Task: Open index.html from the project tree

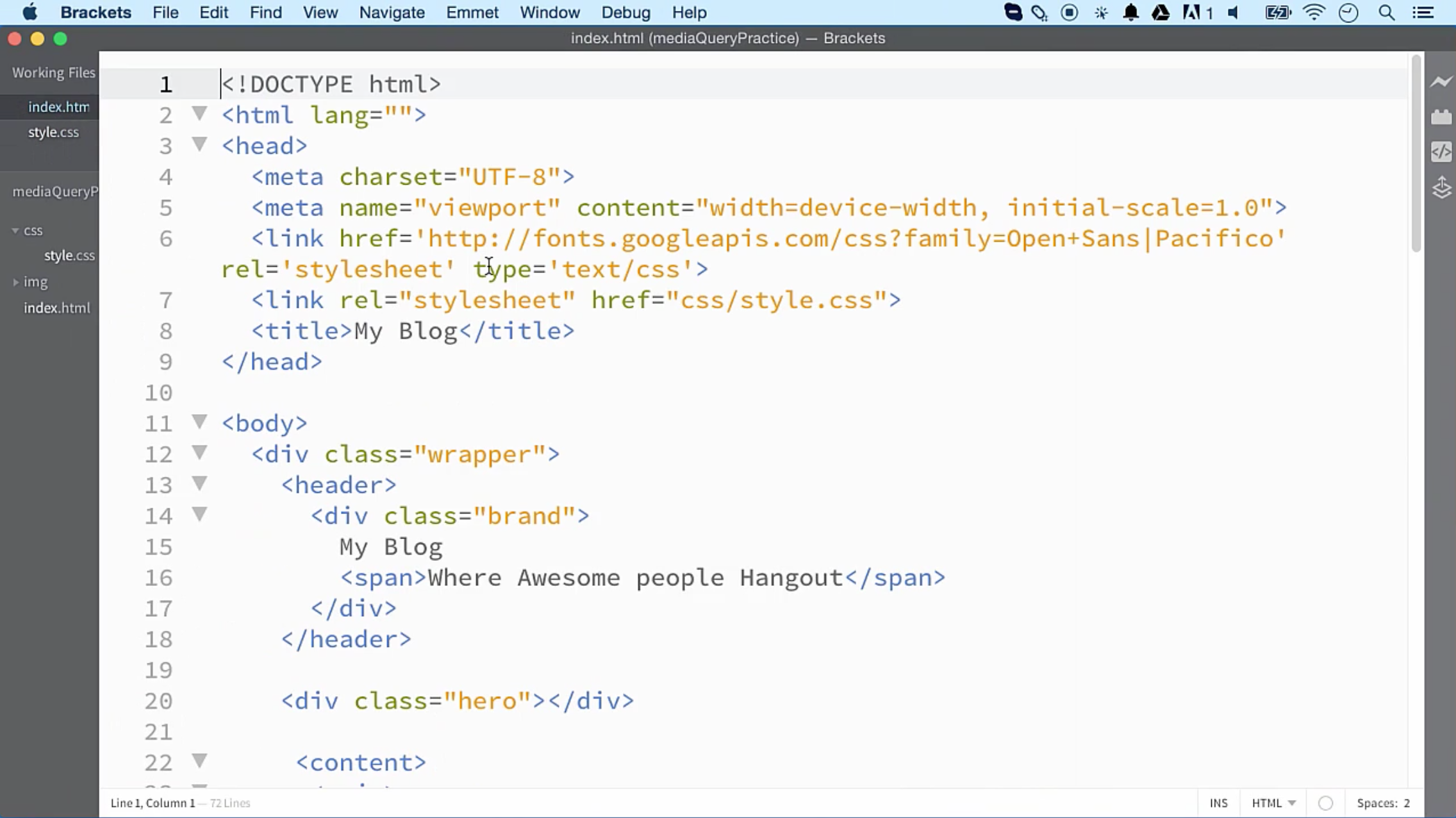Action: [56, 308]
